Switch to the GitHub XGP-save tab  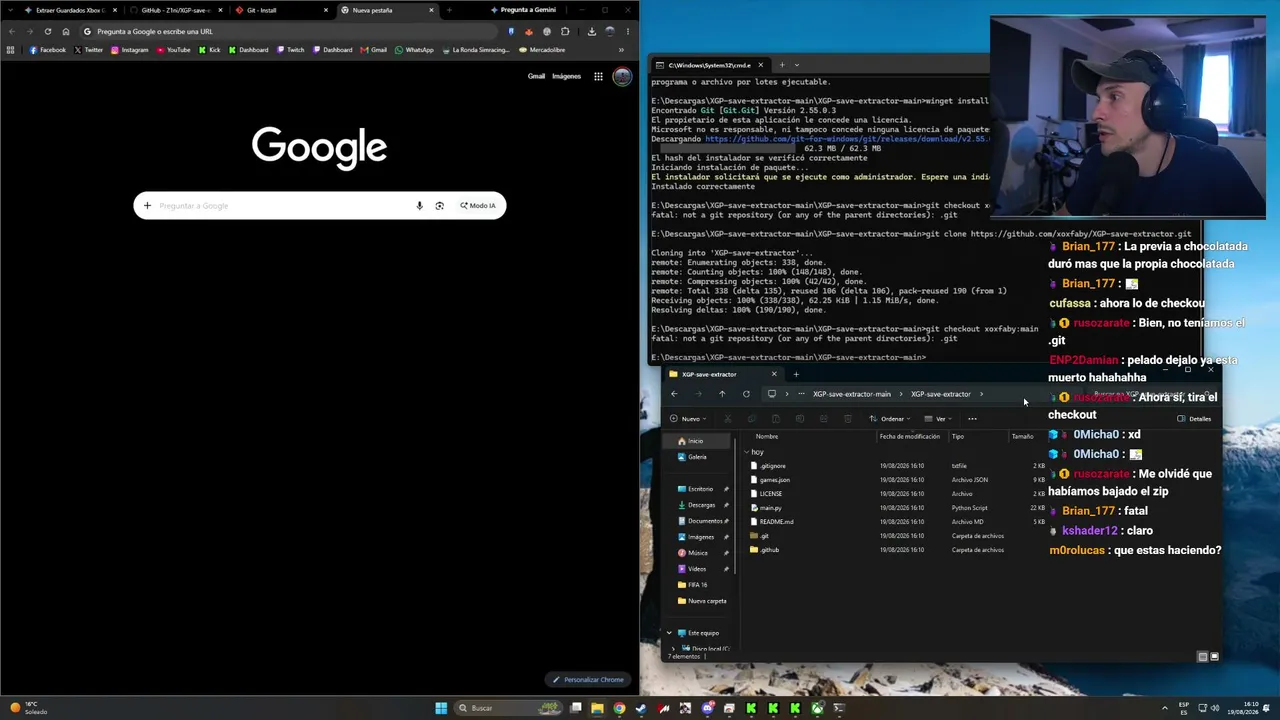coord(177,10)
